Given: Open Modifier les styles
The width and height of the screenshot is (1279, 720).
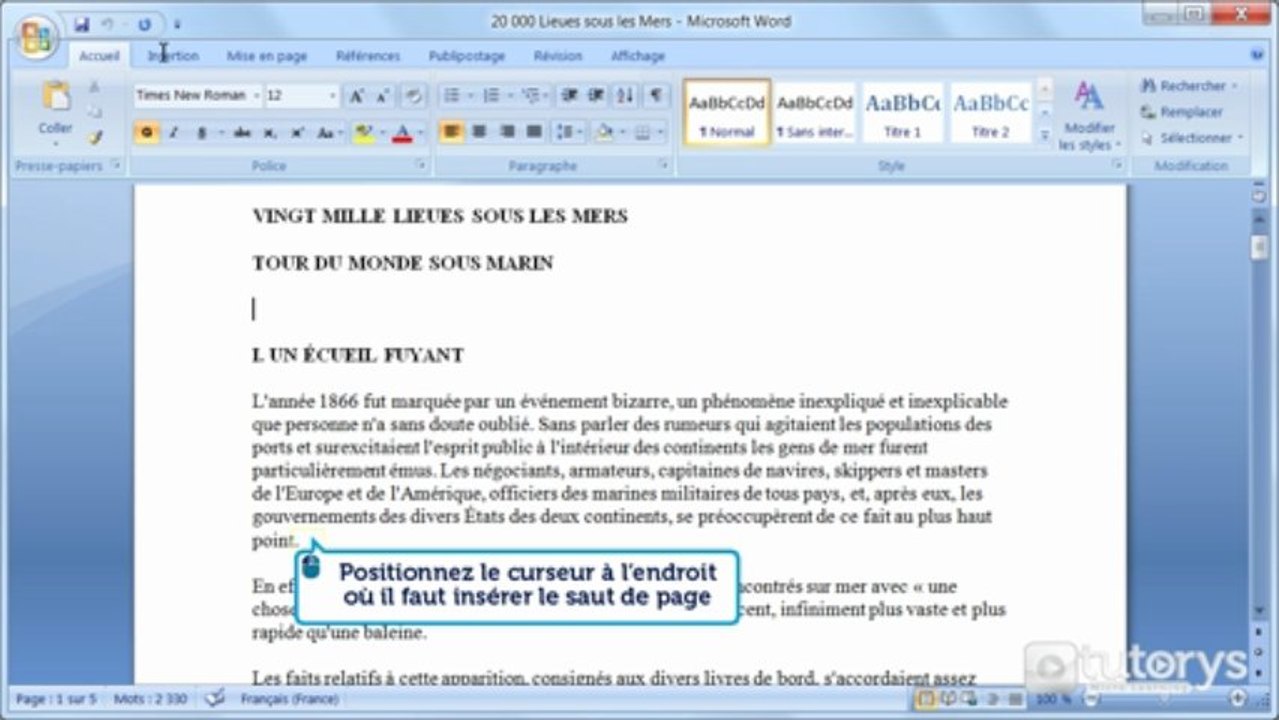Looking at the screenshot, I should click(x=1089, y=115).
